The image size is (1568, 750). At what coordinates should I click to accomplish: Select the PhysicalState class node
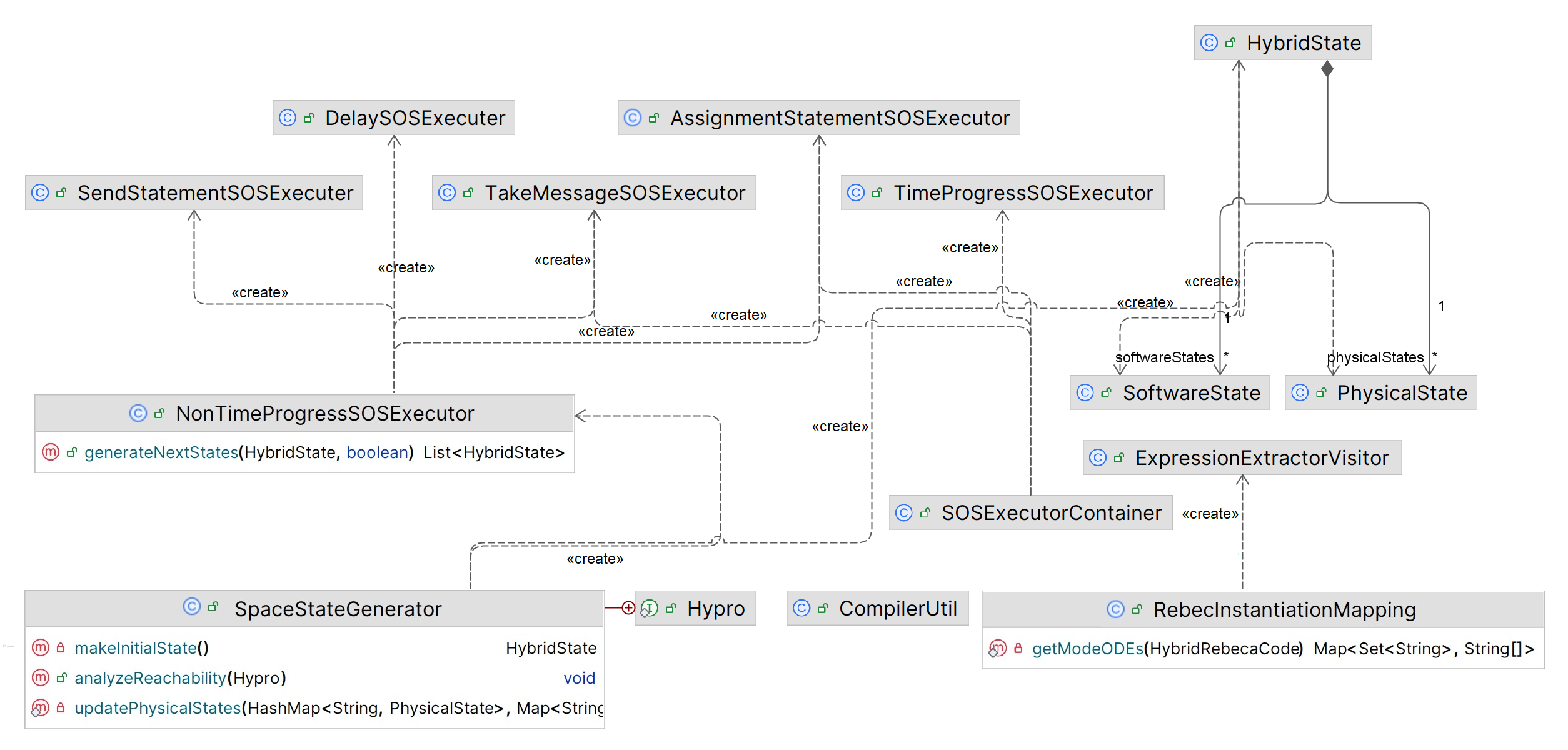pyautogui.click(x=1402, y=393)
